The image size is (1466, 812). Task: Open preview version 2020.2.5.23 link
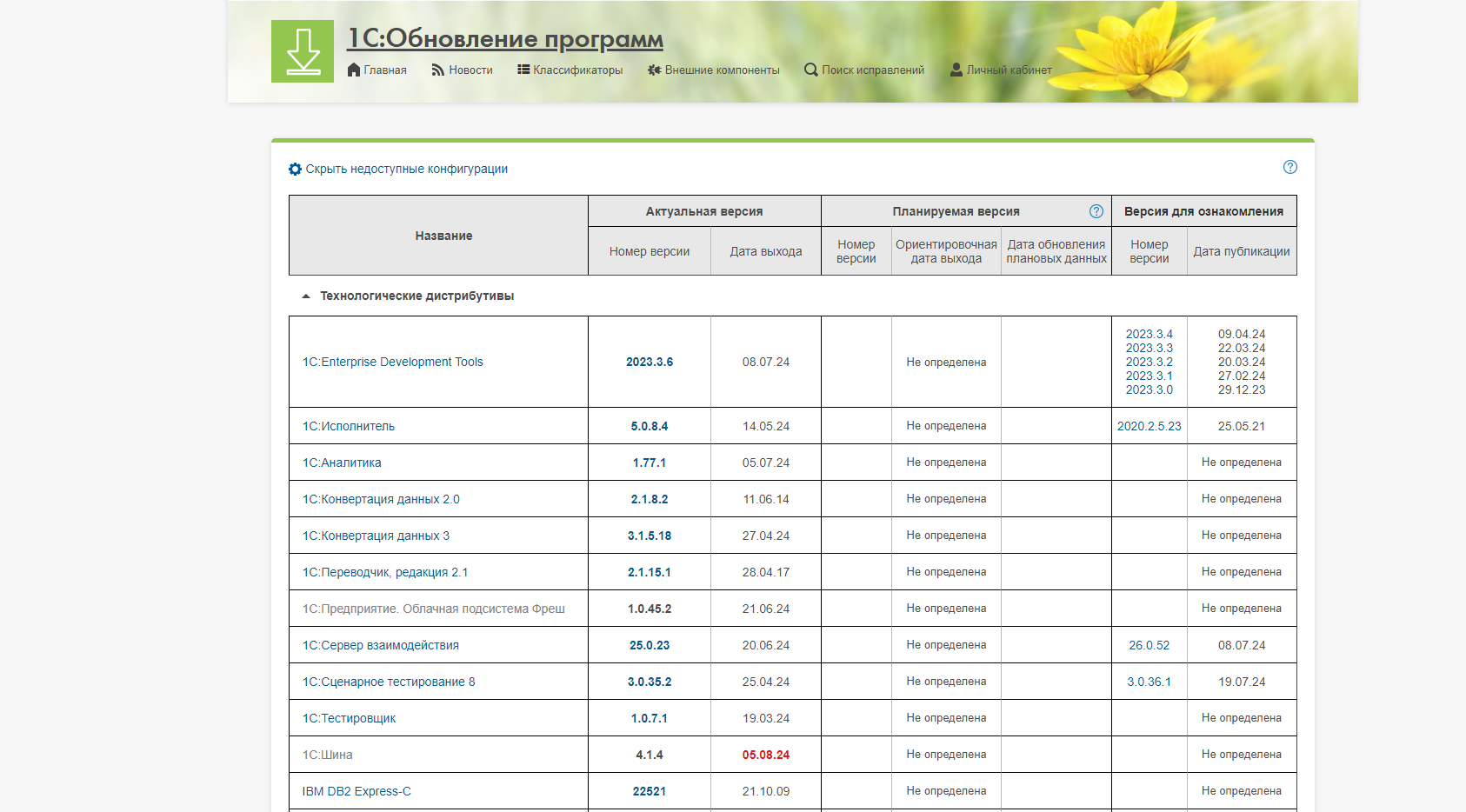click(1149, 426)
